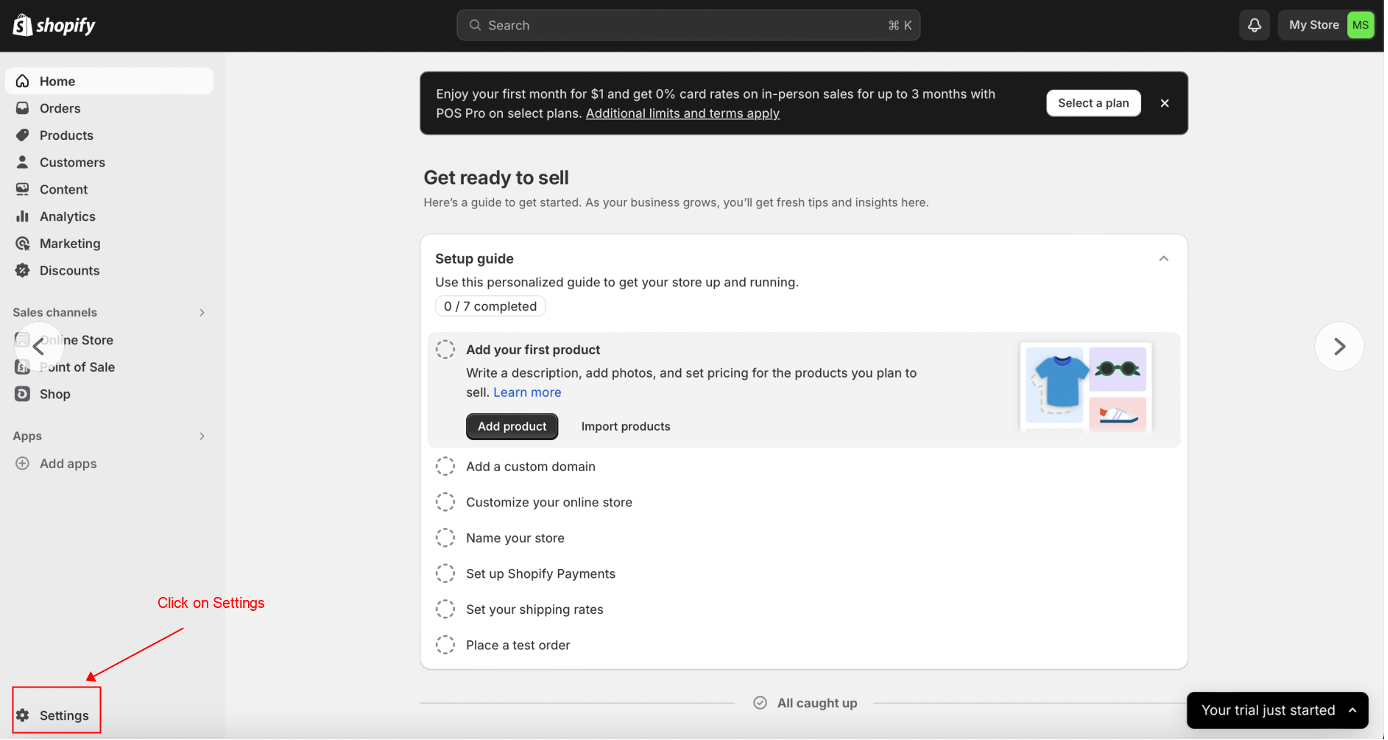The image size is (1388, 740).
Task: Toggle 'Name your store' completion circle
Action: pyautogui.click(x=445, y=538)
